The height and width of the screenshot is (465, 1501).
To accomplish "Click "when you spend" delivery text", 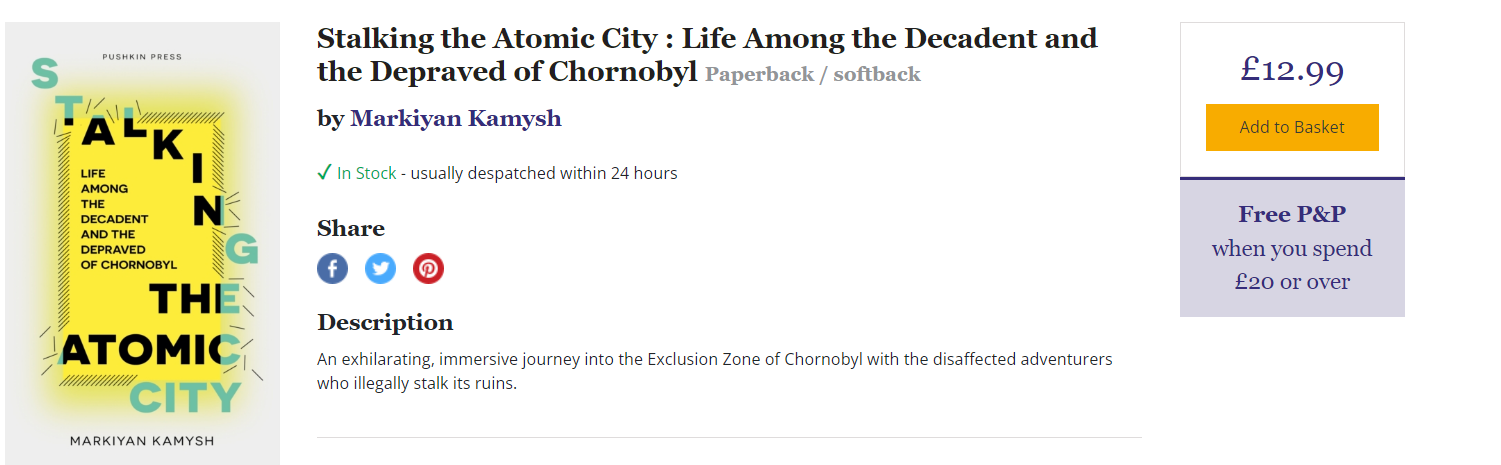I will pyautogui.click(x=1292, y=248).
